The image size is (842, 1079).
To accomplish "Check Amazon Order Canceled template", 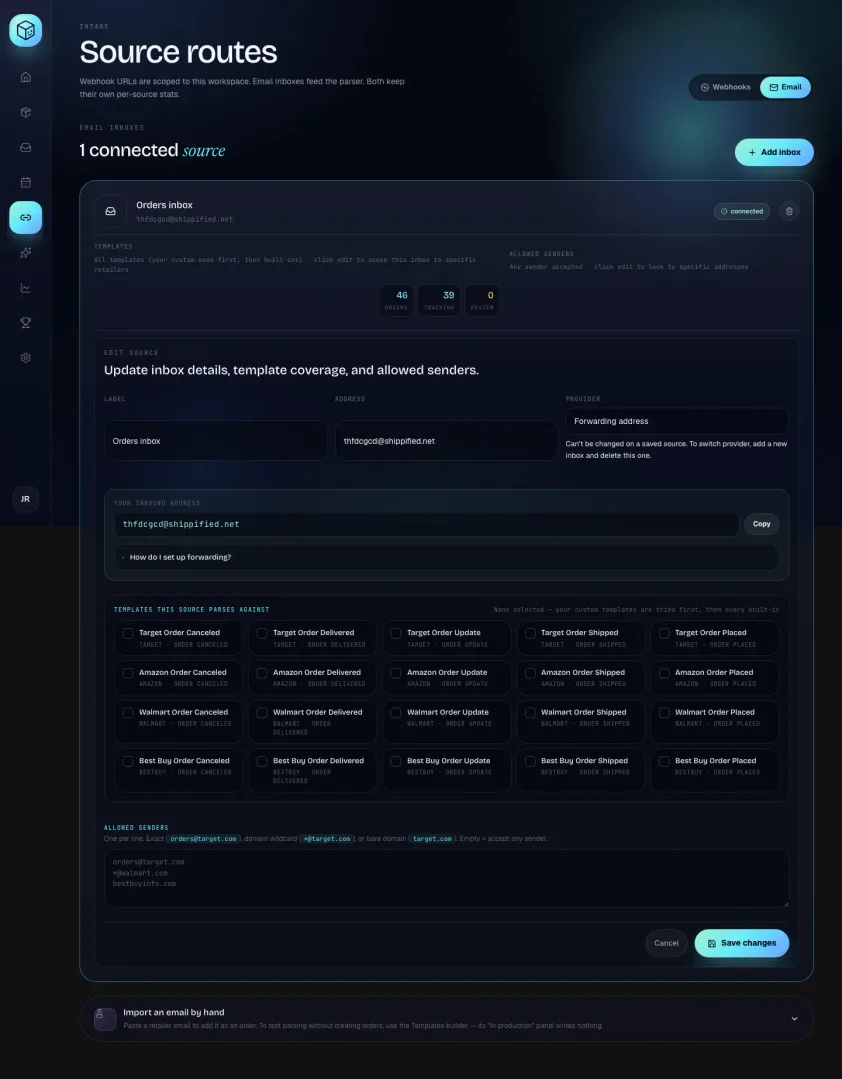I will (x=128, y=673).
